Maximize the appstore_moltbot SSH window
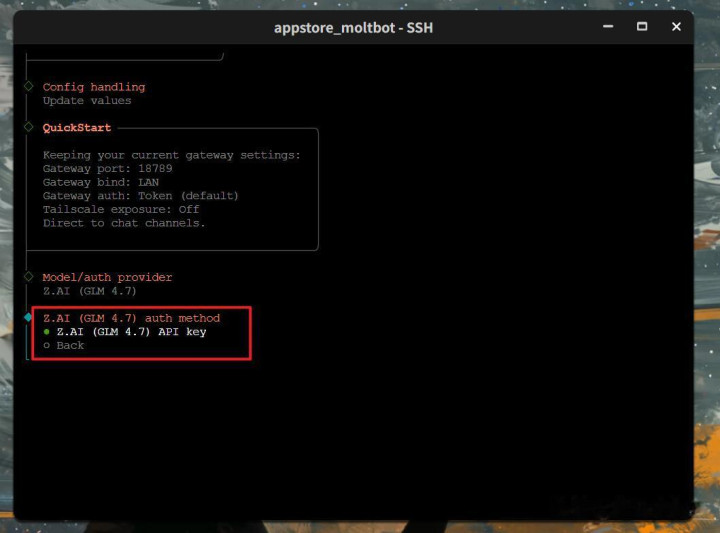The height and width of the screenshot is (533, 720). coord(642,27)
